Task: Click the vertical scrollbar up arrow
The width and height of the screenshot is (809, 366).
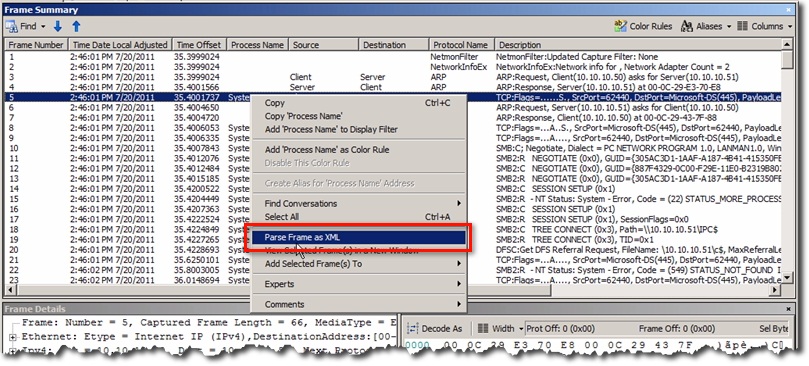Action: click(787, 46)
